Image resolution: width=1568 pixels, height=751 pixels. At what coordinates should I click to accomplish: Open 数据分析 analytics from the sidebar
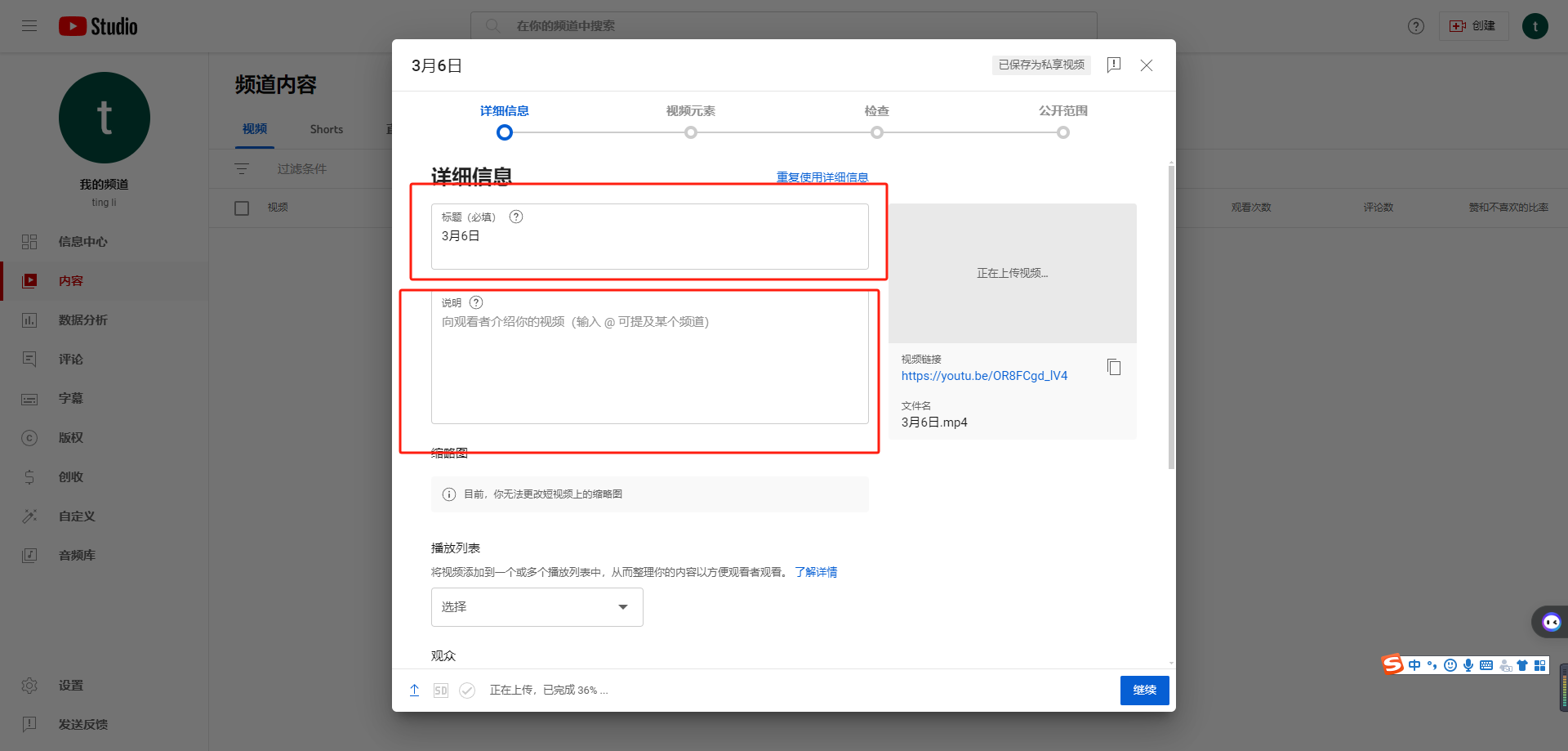coord(82,320)
